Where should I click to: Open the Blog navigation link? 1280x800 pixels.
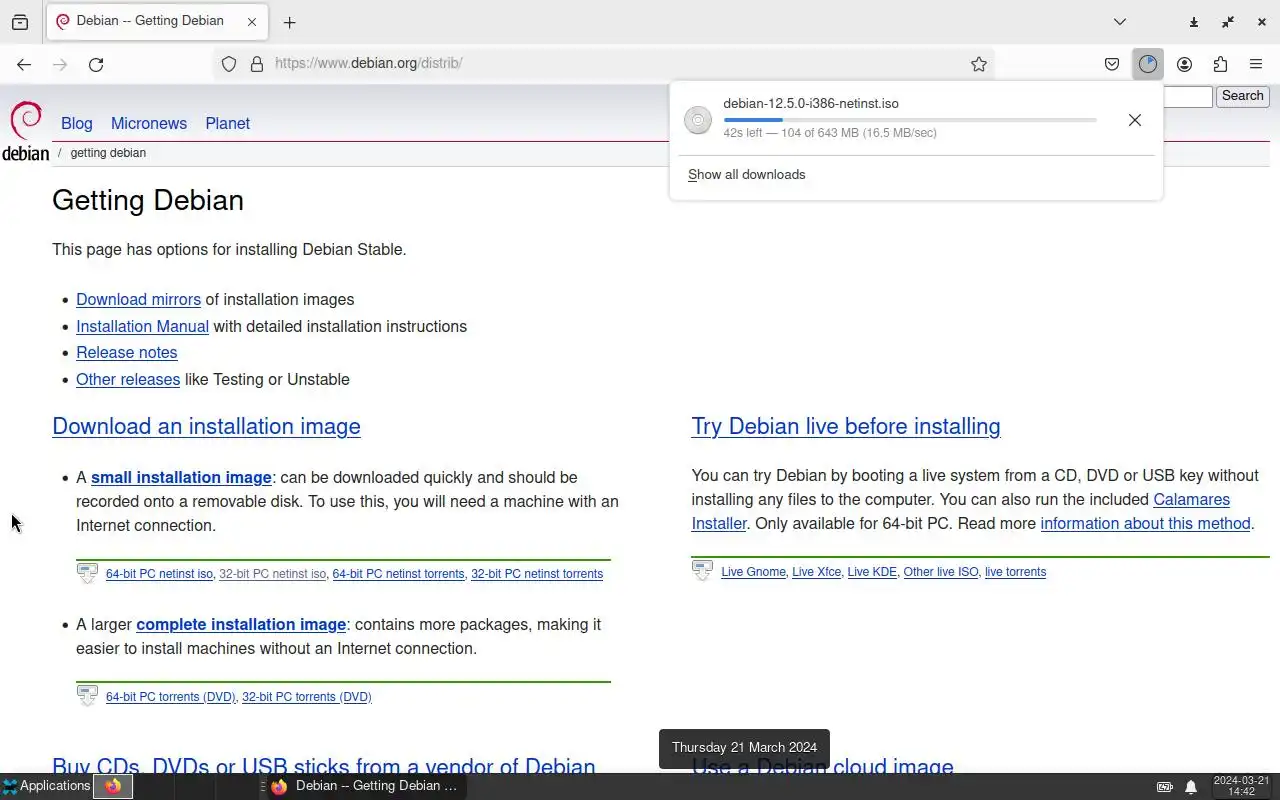(77, 123)
